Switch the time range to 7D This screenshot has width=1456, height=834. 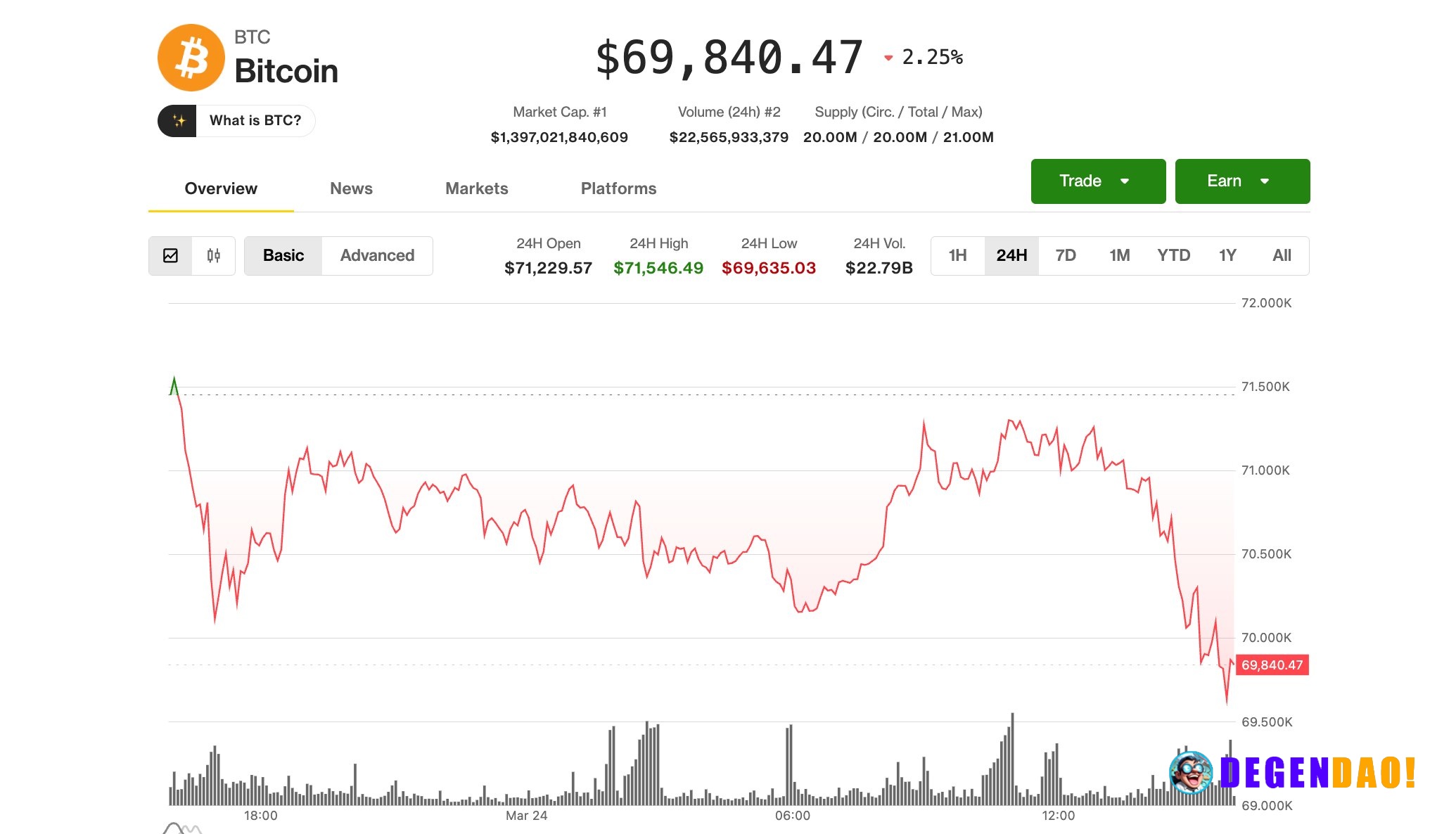1066,255
